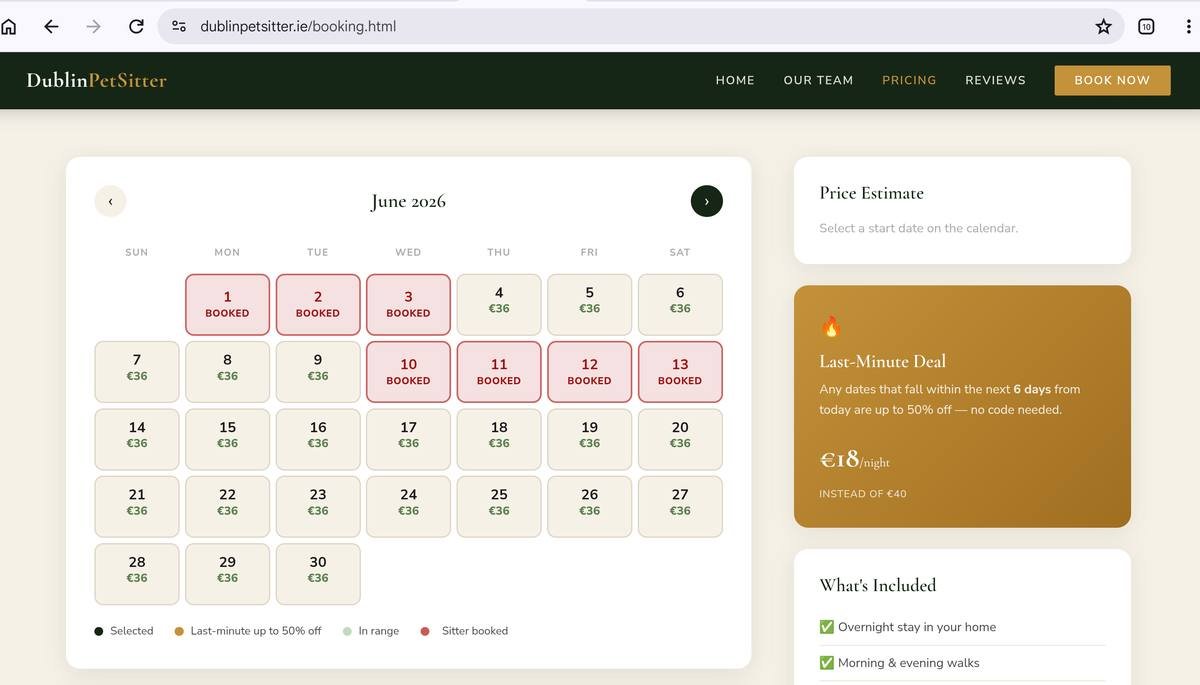Click the Last-Minute Deal heading
Viewport: 1200px width, 685px height.
[882, 361]
